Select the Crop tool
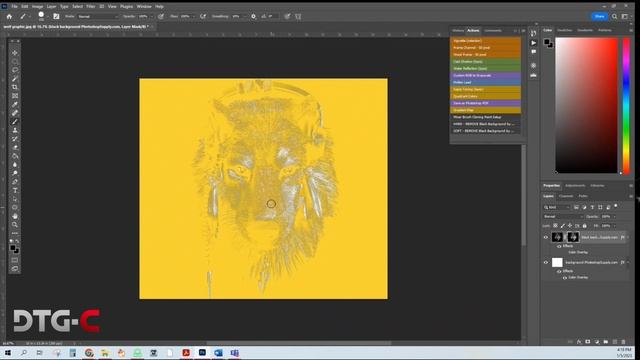The image size is (640, 360). [x=15, y=87]
